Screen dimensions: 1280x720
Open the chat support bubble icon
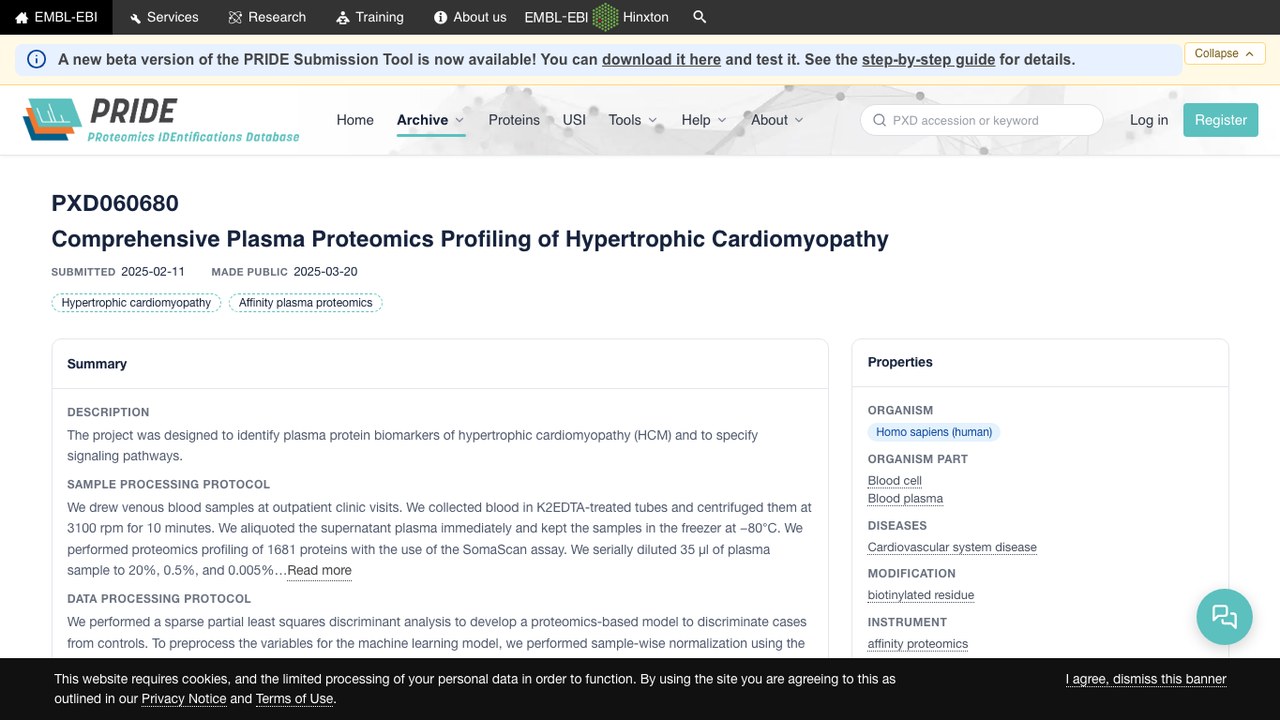pyautogui.click(x=1224, y=616)
